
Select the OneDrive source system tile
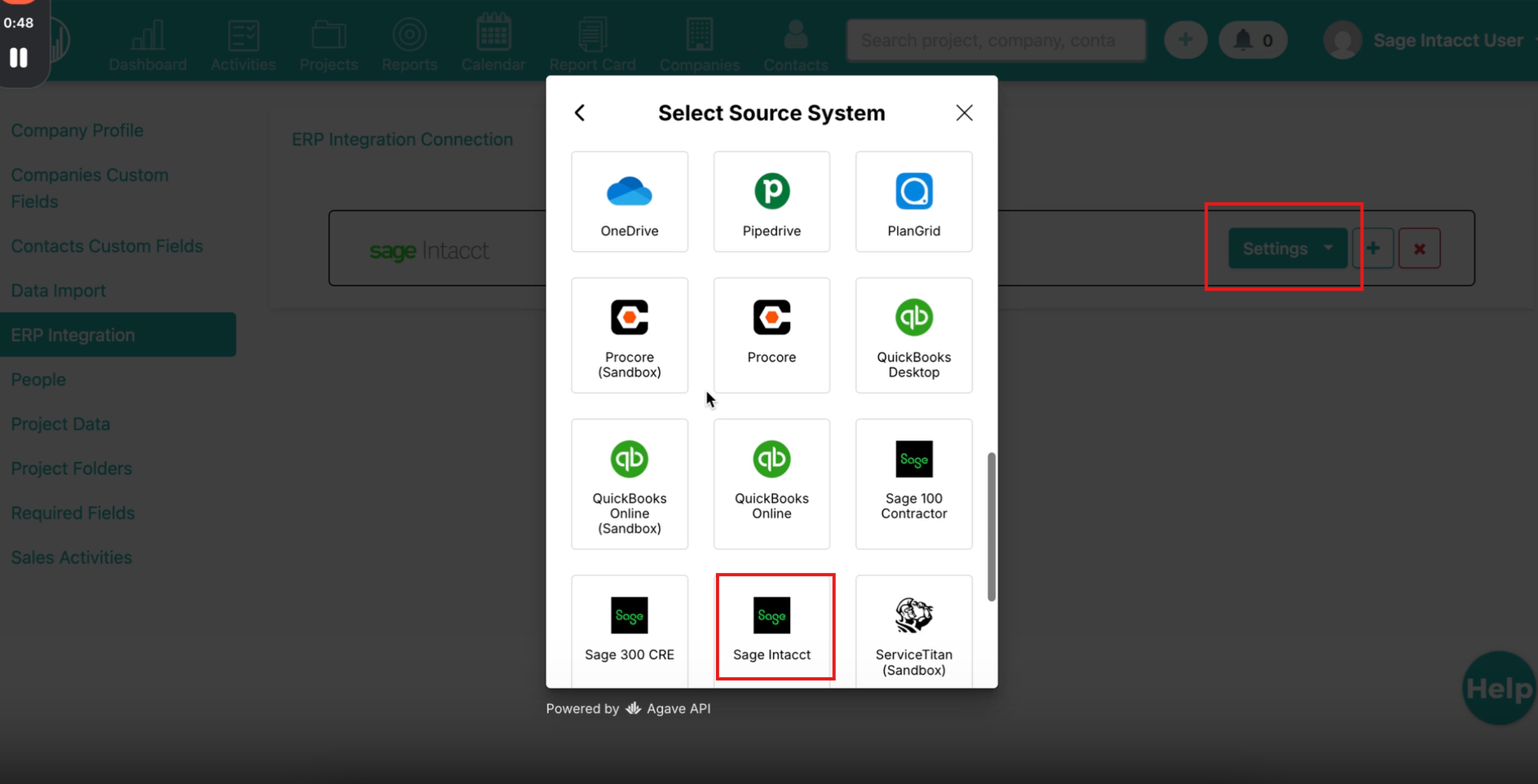[x=629, y=201]
